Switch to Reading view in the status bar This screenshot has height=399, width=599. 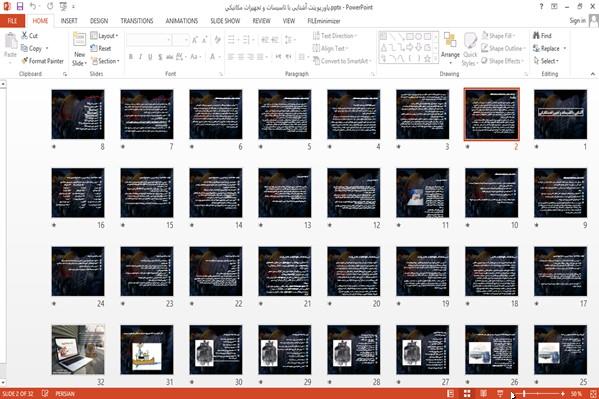(x=483, y=393)
